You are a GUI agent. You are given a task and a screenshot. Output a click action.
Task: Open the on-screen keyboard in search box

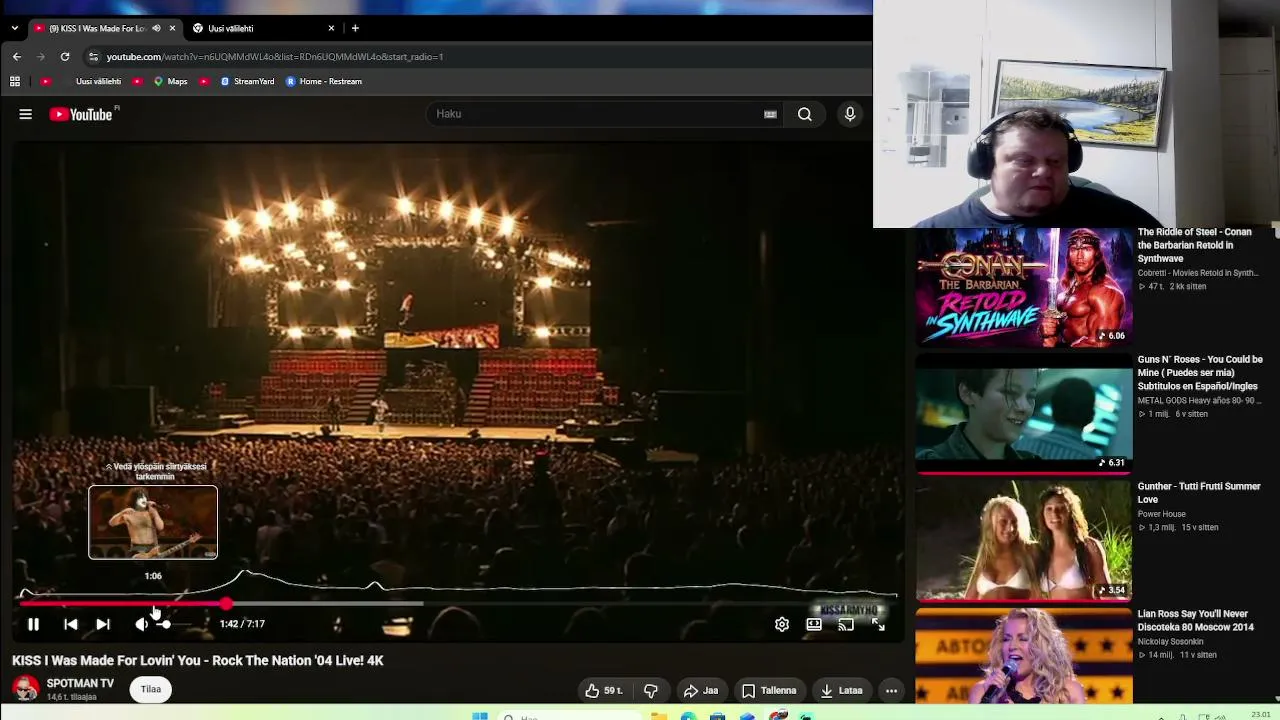(770, 114)
